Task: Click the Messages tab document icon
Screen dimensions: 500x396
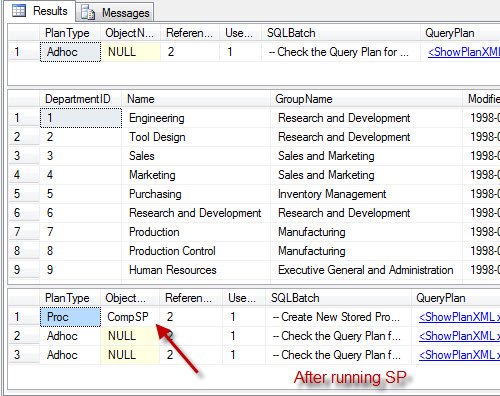Action: pos(88,13)
